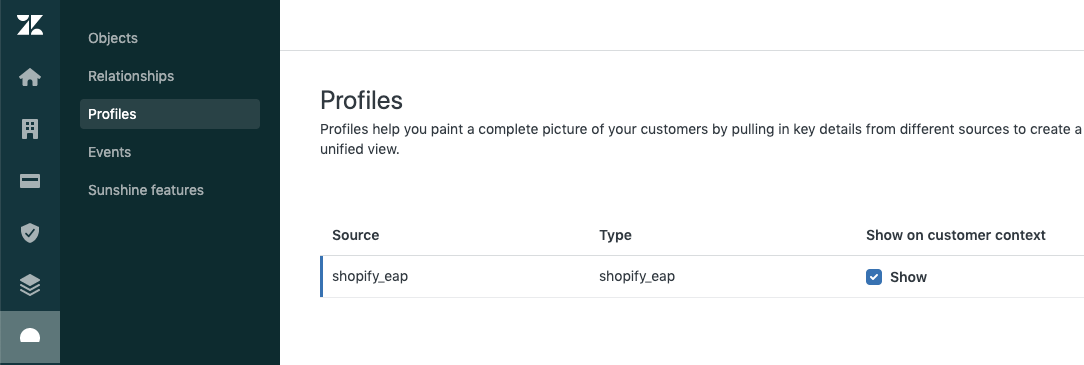Click the Show label next to checkbox
Screen dimensions: 1084x365
click(x=908, y=277)
